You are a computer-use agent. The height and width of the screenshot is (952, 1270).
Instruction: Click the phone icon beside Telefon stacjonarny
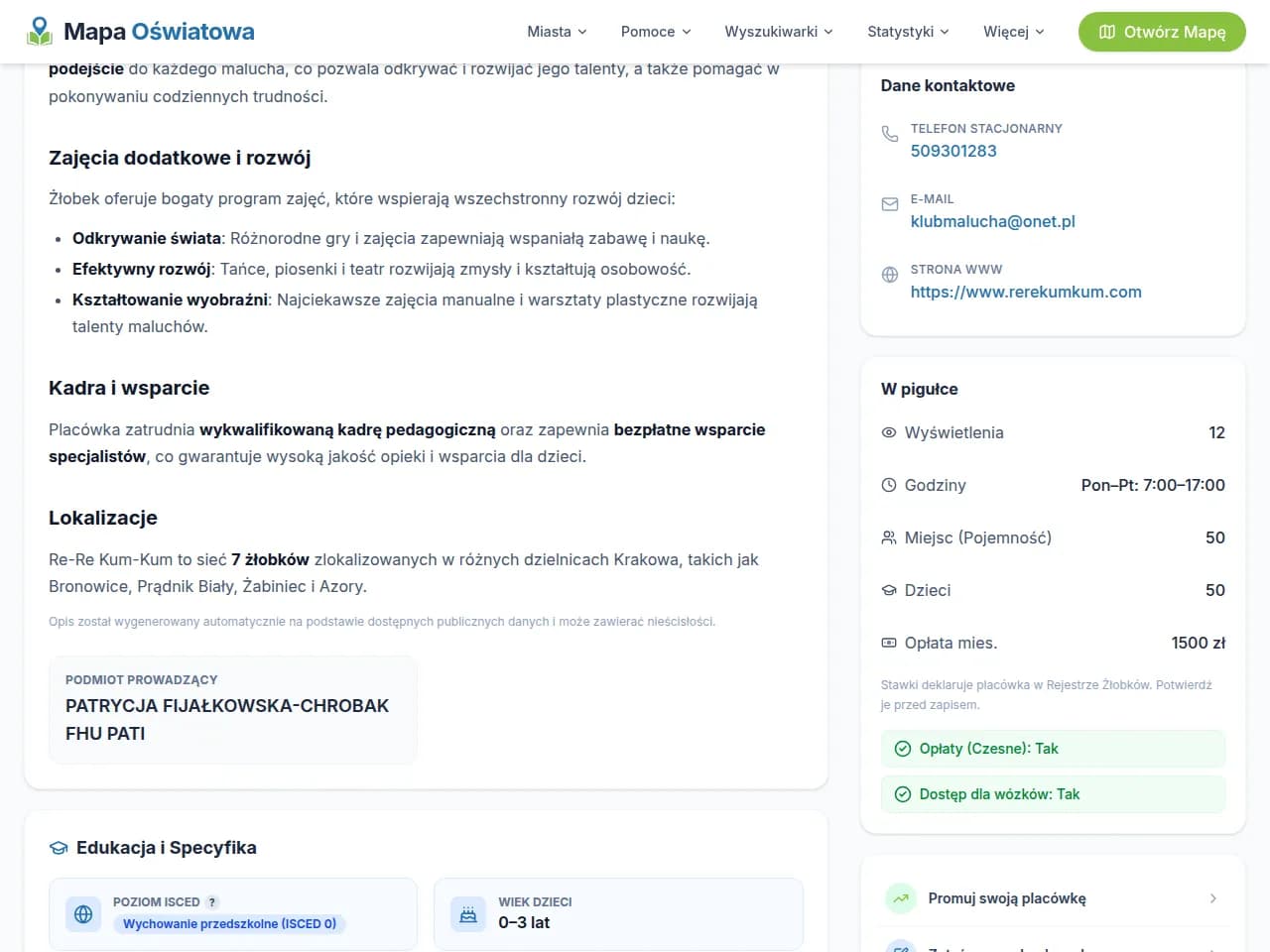coord(890,134)
